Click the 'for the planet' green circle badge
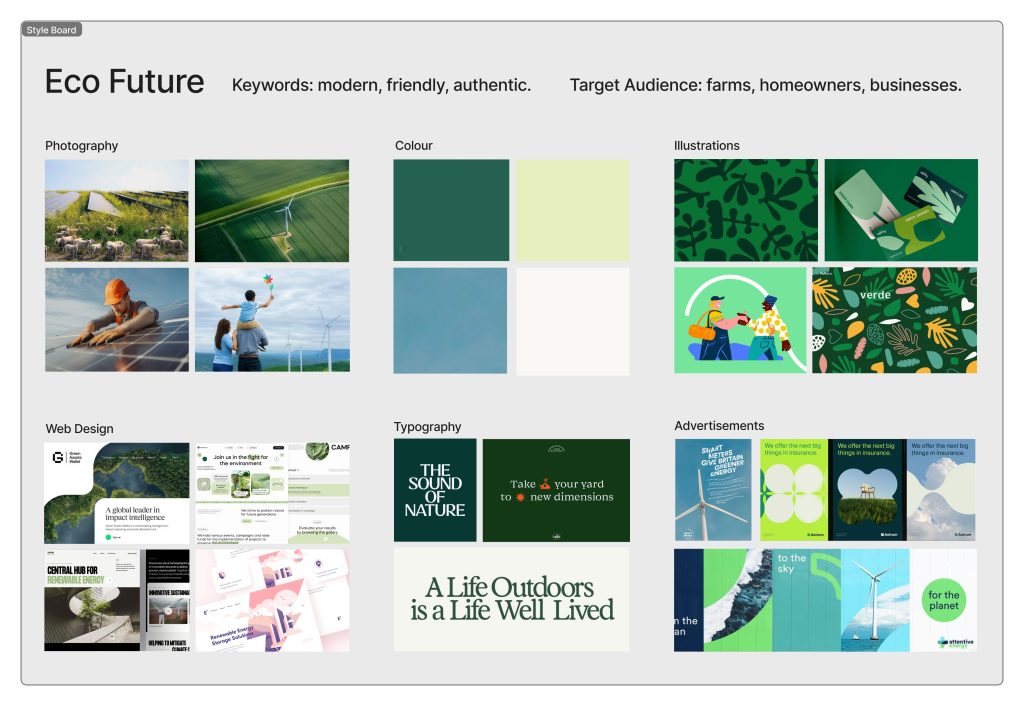The image size is (1024, 706). [943, 601]
